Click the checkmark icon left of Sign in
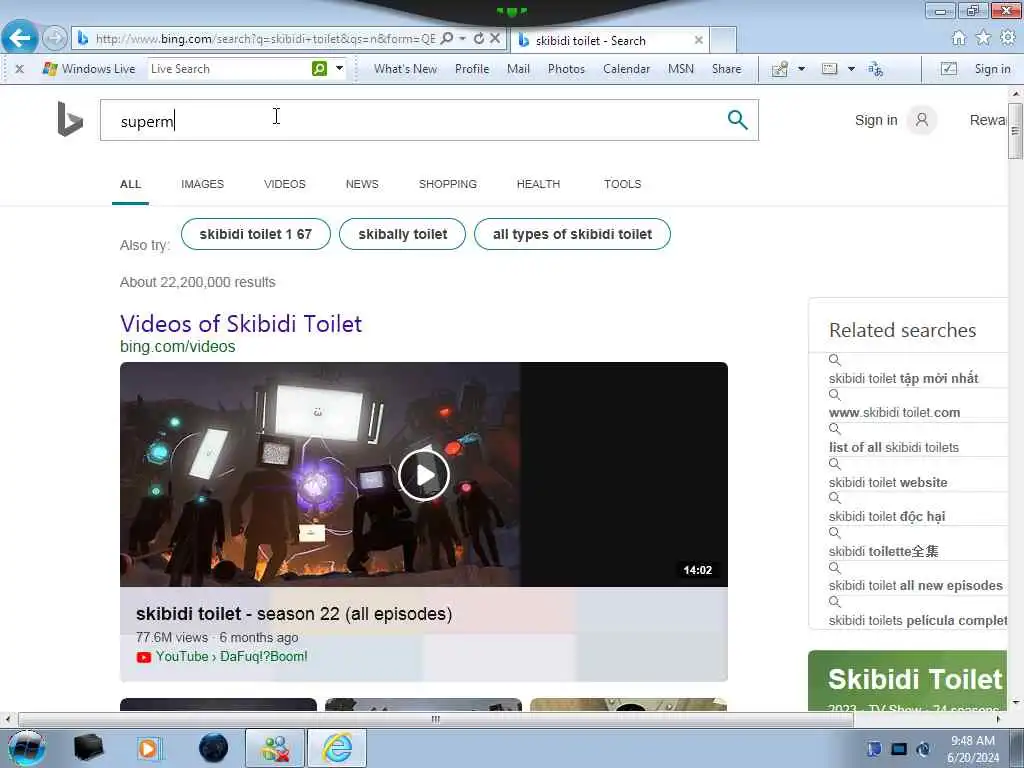1024x768 pixels. pyautogui.click(x=948, y=69)
